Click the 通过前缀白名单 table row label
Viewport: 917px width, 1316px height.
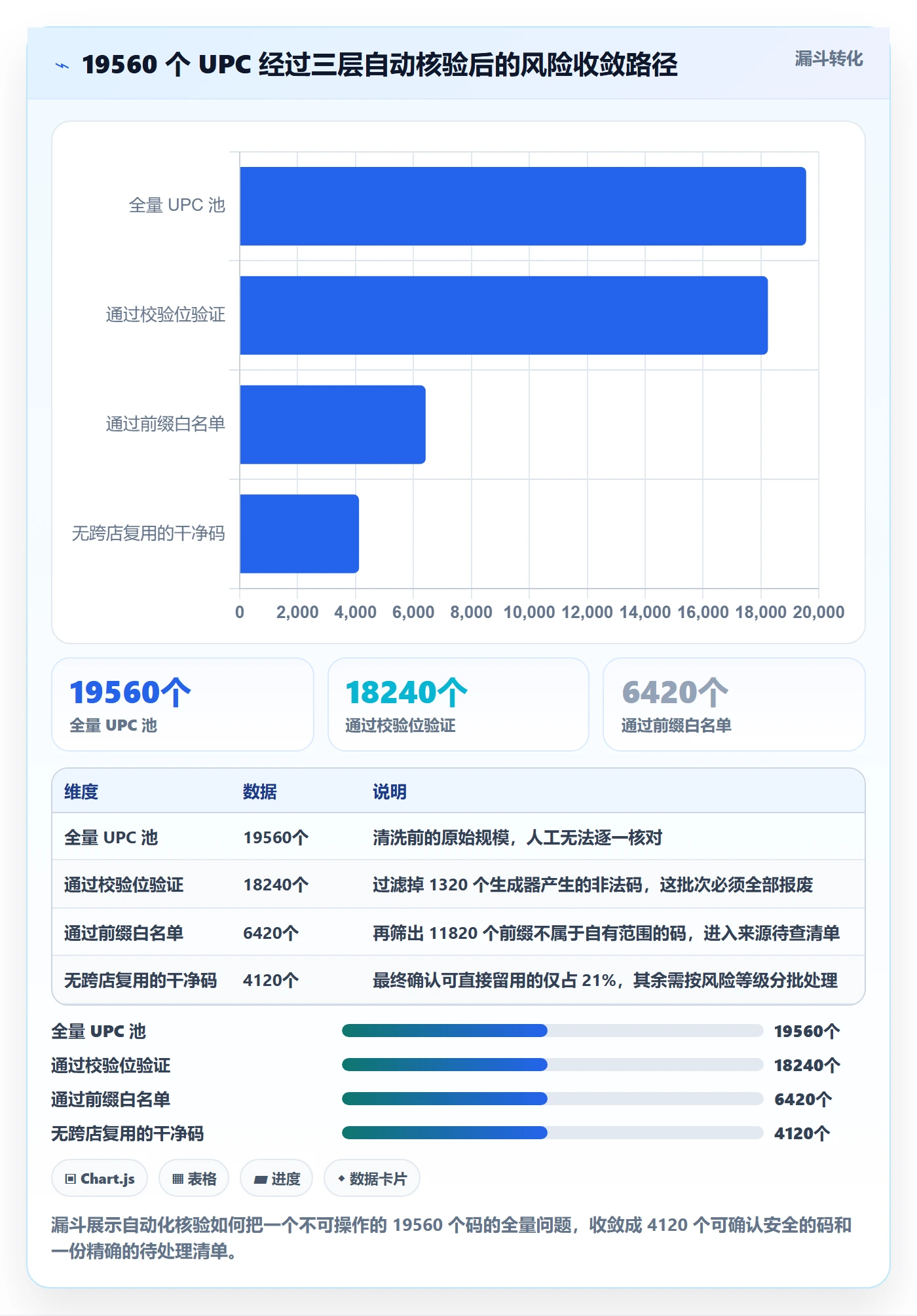point(124,933)
